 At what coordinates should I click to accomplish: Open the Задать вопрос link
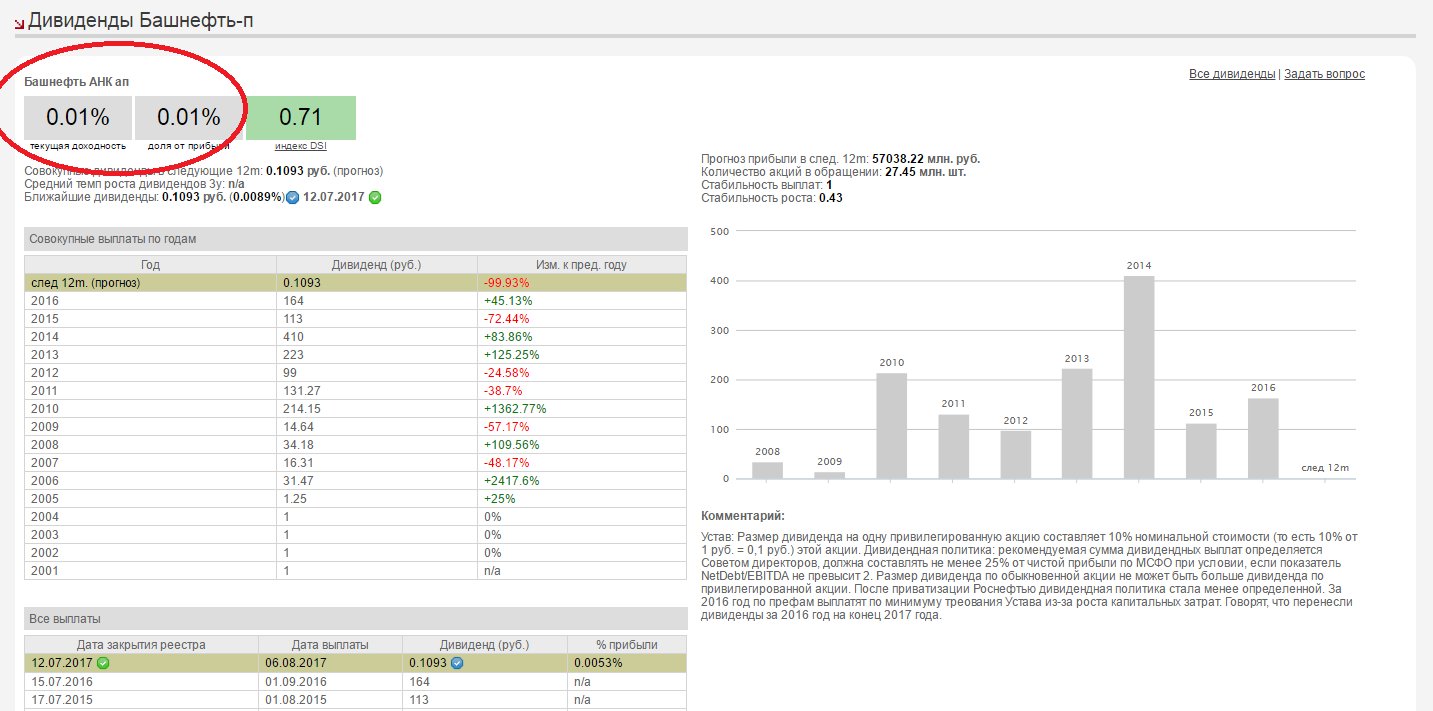[x=1324, y=74]
